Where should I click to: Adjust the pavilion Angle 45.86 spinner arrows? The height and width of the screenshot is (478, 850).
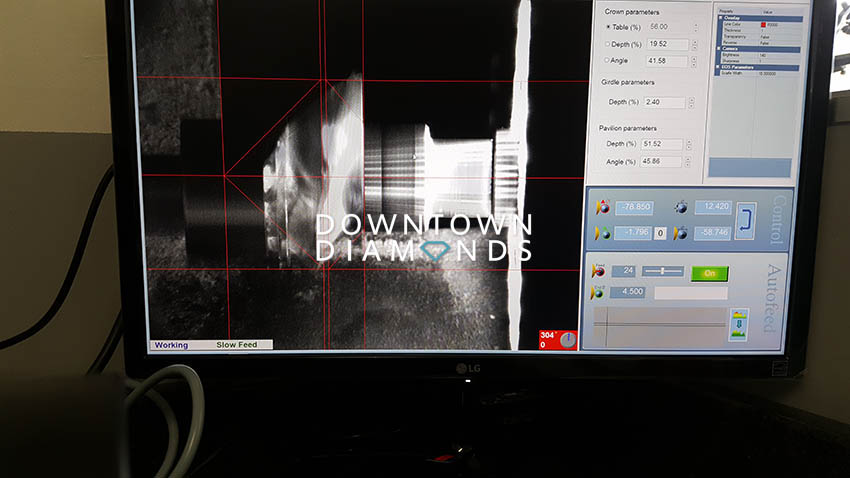(x=687, y=162)
